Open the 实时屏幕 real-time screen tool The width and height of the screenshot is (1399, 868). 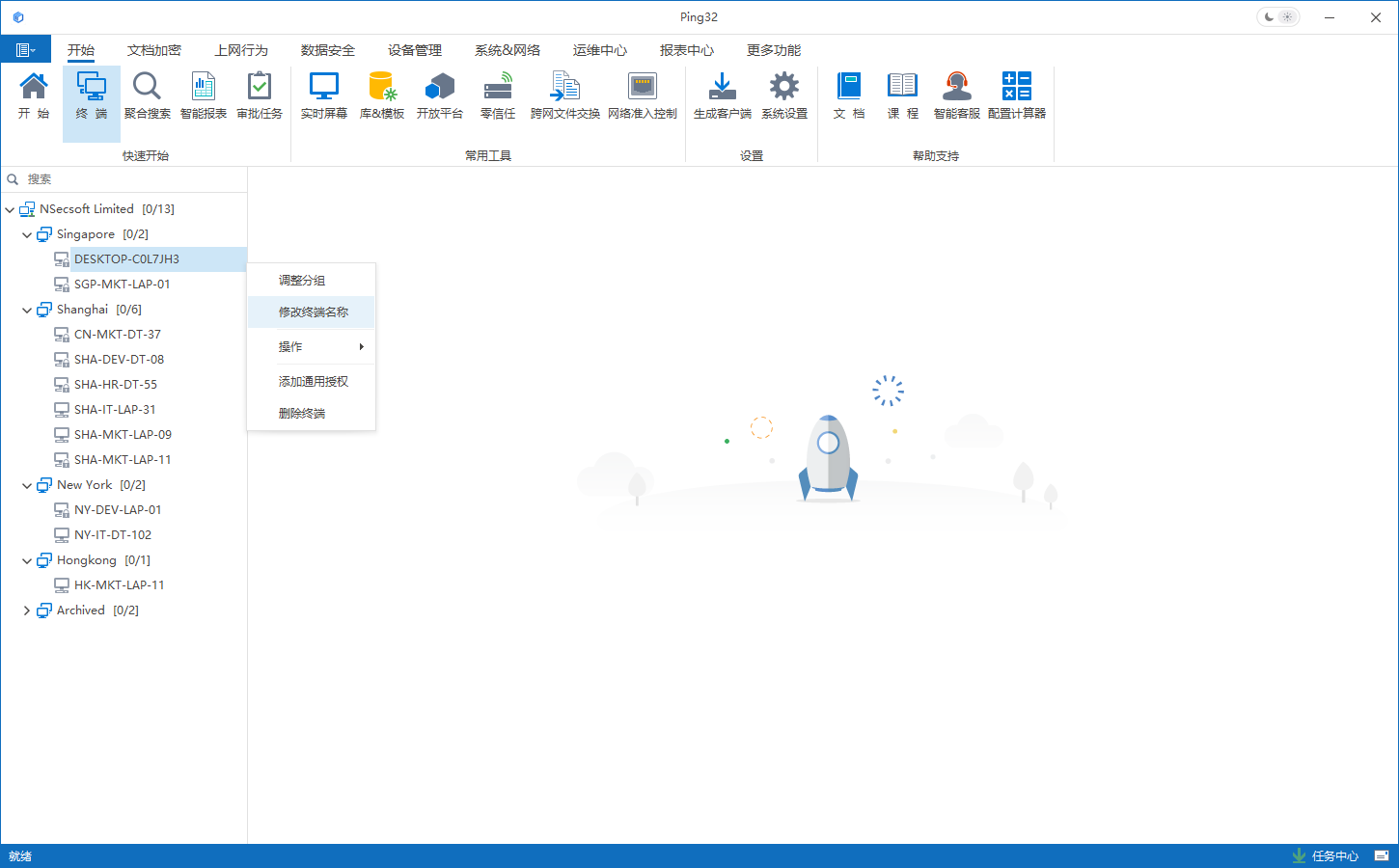[x=323, y=95]
